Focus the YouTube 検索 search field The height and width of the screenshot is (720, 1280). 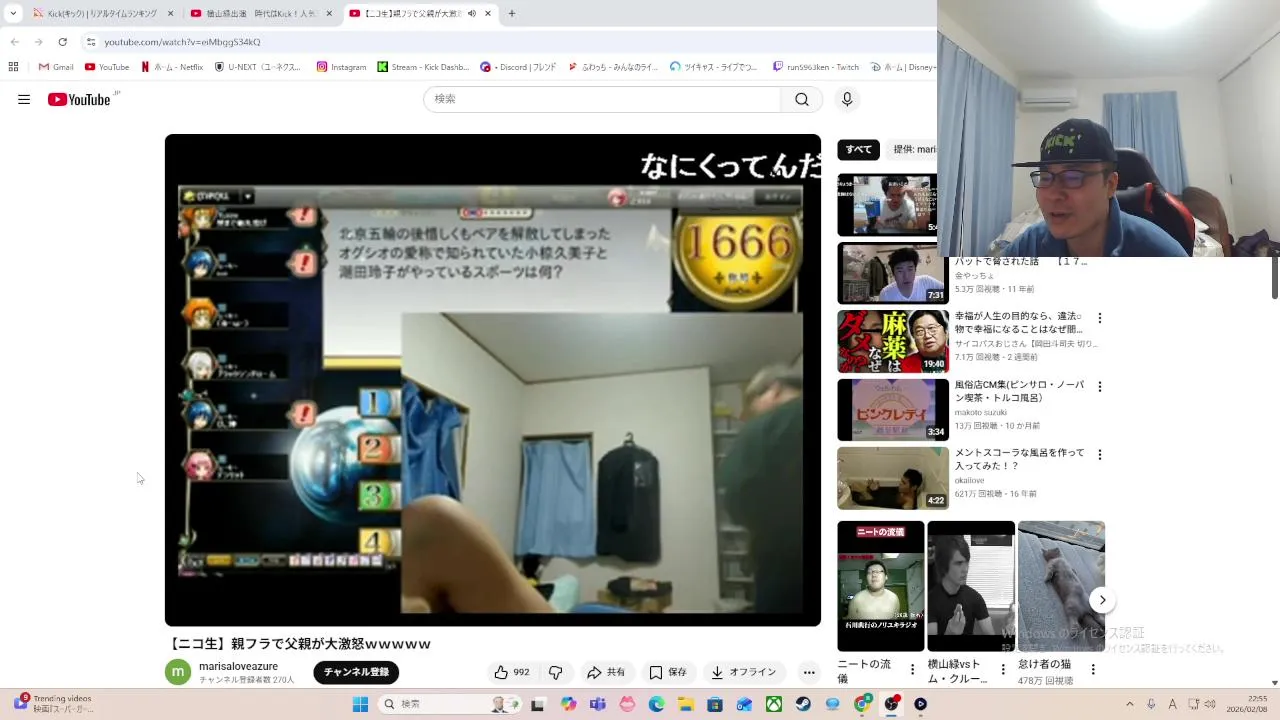click(x=603, y=99)
